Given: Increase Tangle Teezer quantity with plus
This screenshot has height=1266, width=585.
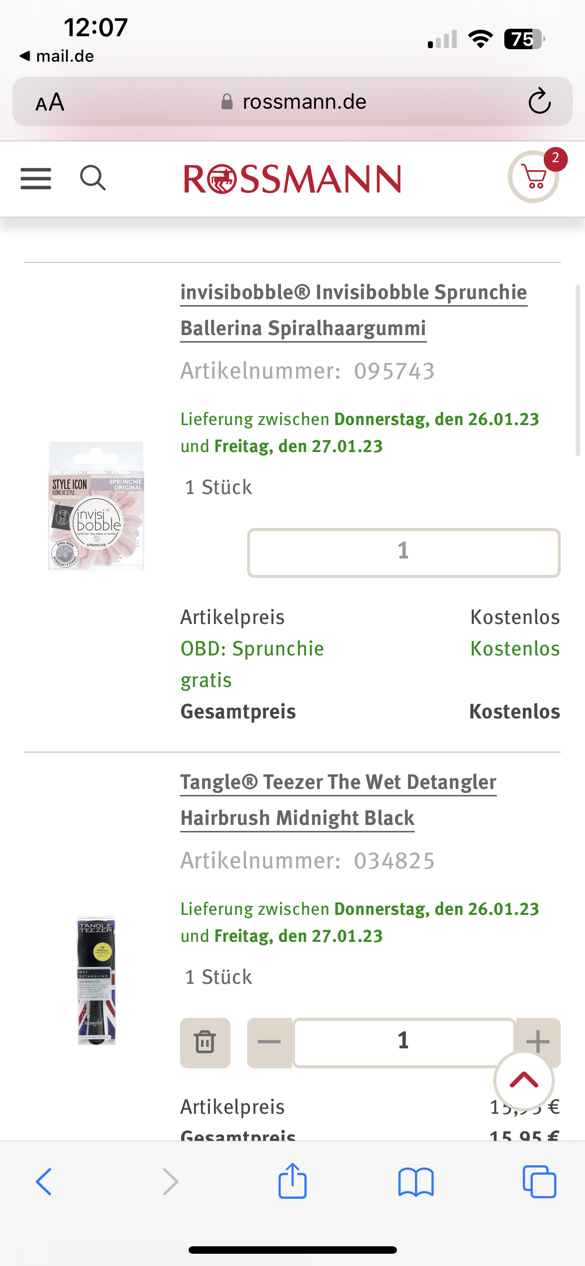Looking at the screenshot, I should [538, 1041].
